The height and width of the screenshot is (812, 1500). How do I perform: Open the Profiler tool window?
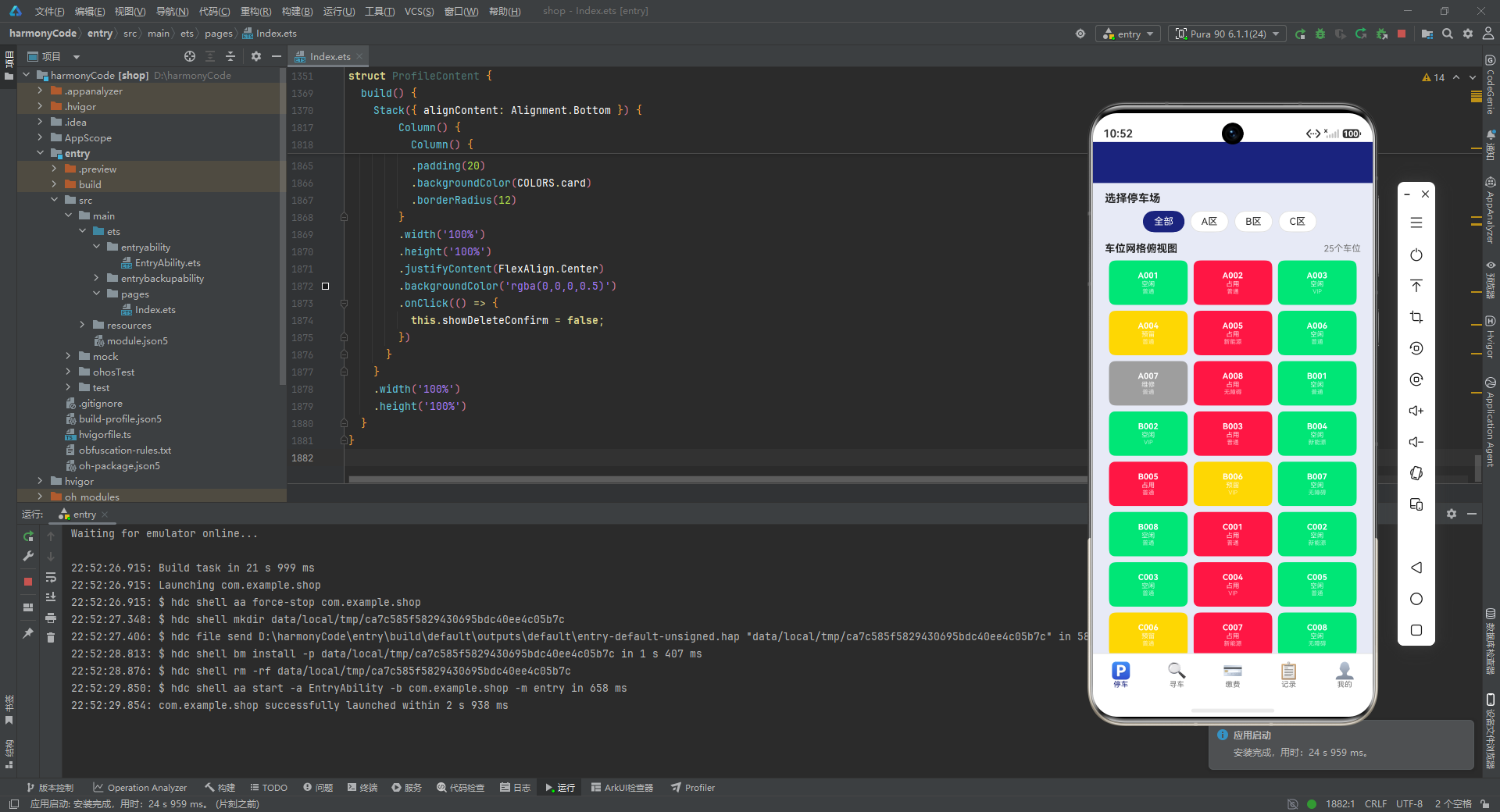pos(692,788)
